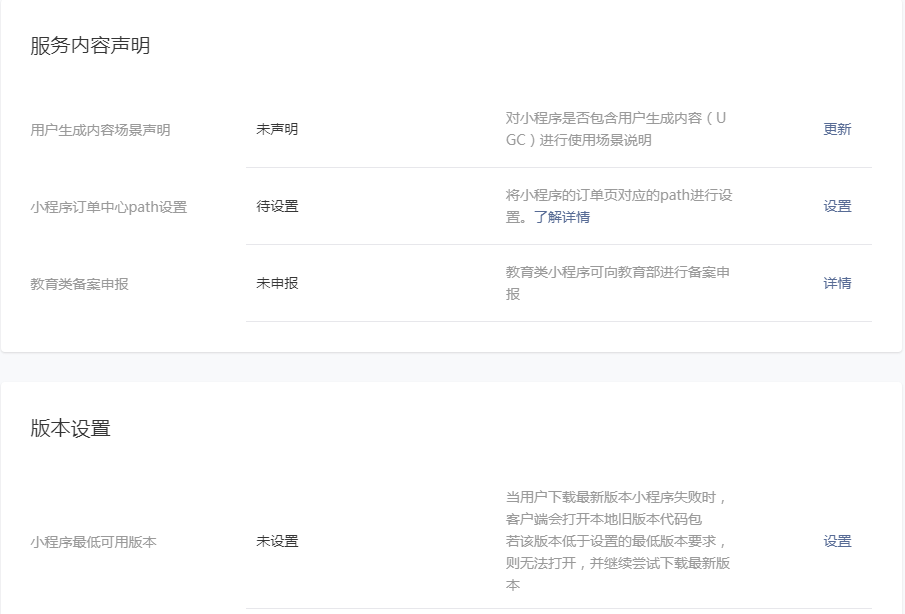Click 详情 link for 教育类备案申报
Screen dimensions: 905x614
tap(837, 283)
